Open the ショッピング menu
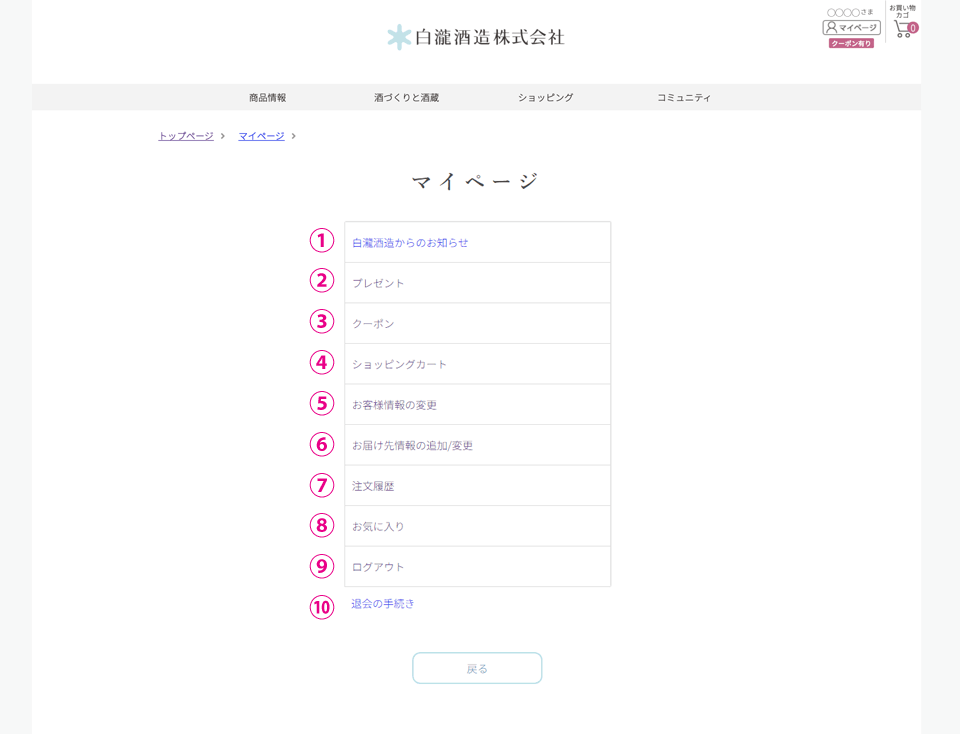 point(546,97)
